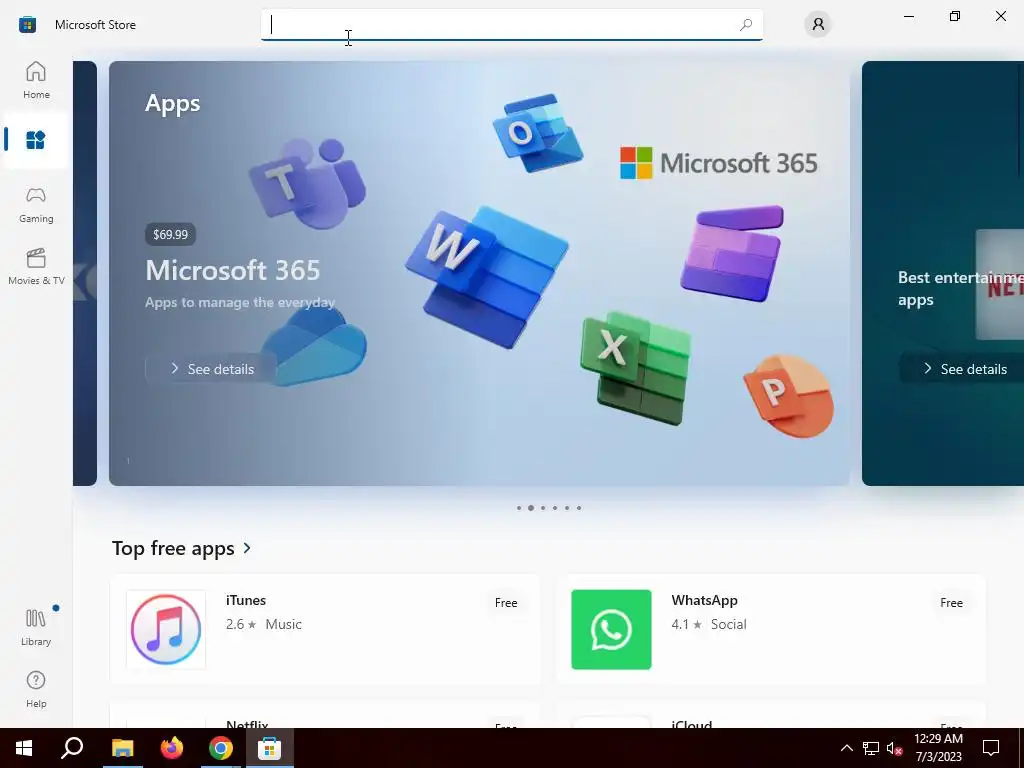Click See details for Microsoft 365
The image size is (1024, 768).
point(210,369)
